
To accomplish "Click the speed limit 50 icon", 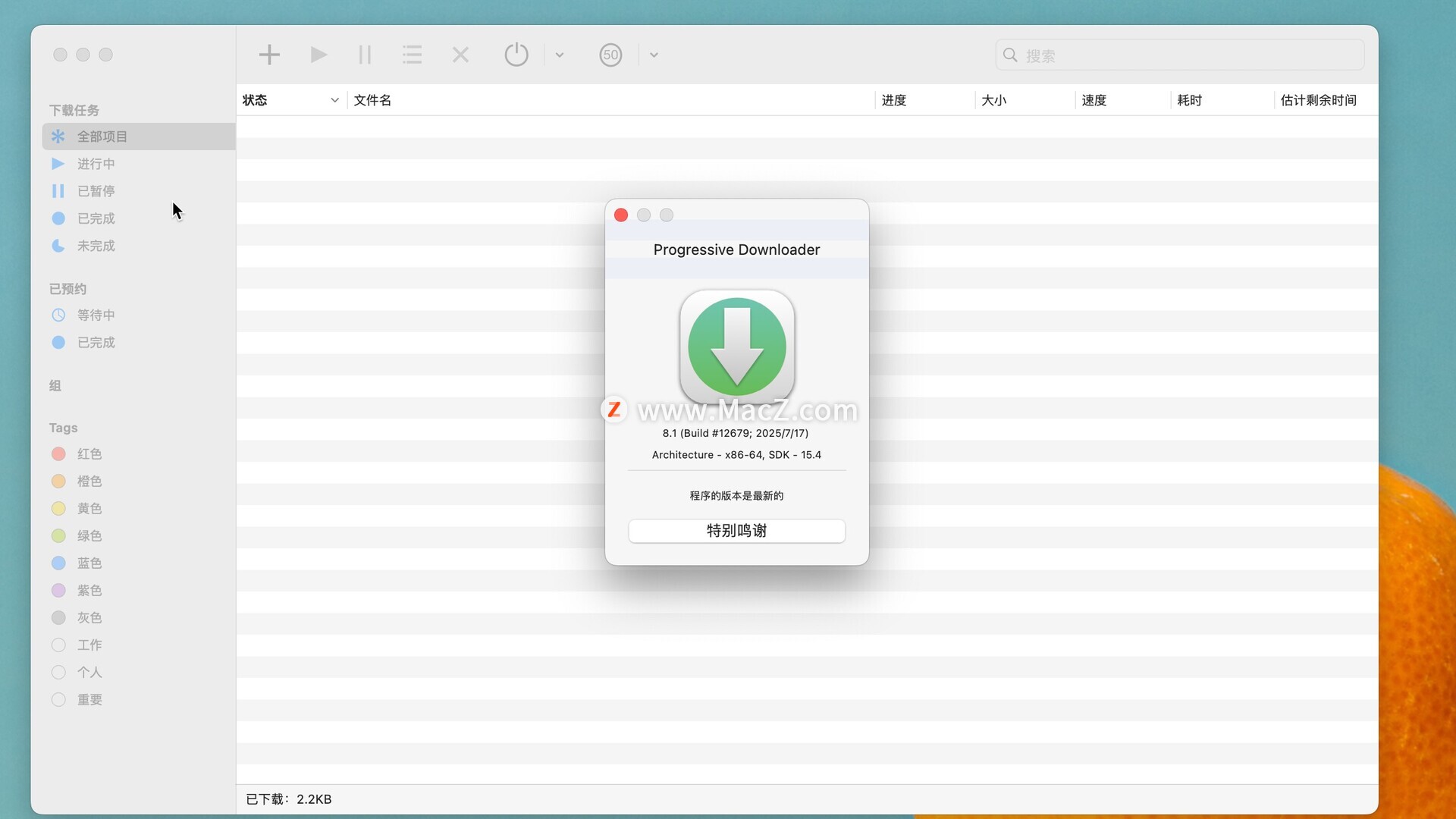I will [610, 55].
